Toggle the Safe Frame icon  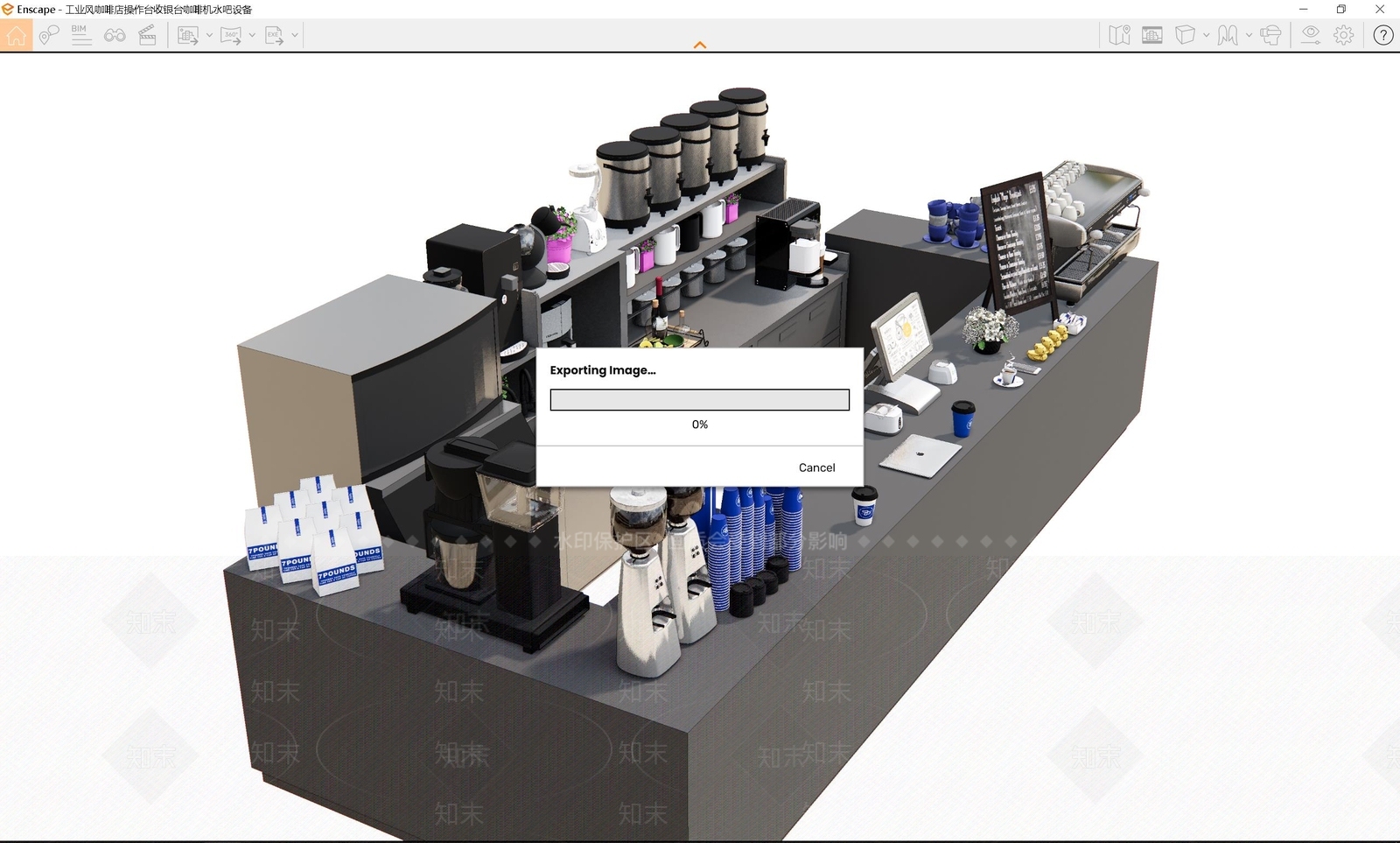pos(1152,35)
